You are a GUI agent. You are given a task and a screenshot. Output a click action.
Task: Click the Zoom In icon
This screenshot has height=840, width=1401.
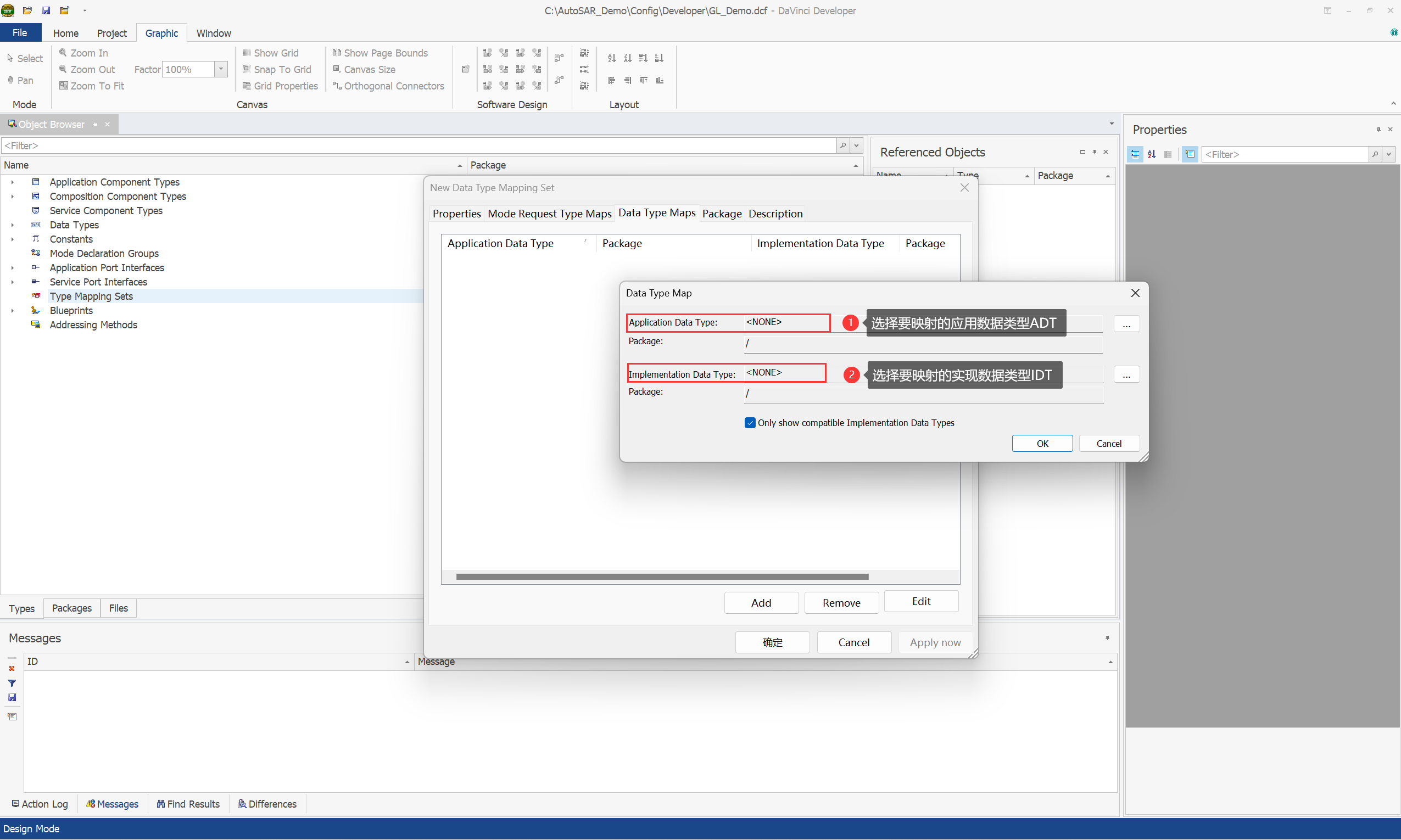(x=63, y=53)
